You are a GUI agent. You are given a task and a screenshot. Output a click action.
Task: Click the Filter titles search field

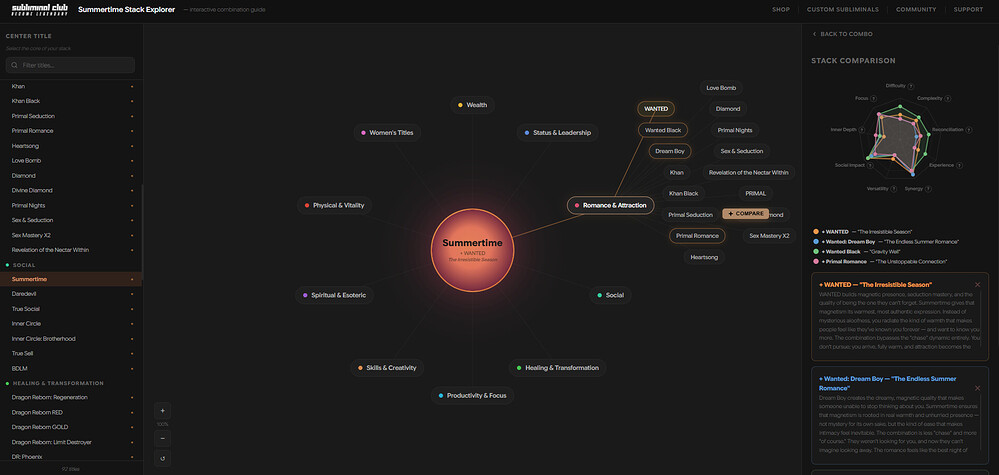pos(70,65)
